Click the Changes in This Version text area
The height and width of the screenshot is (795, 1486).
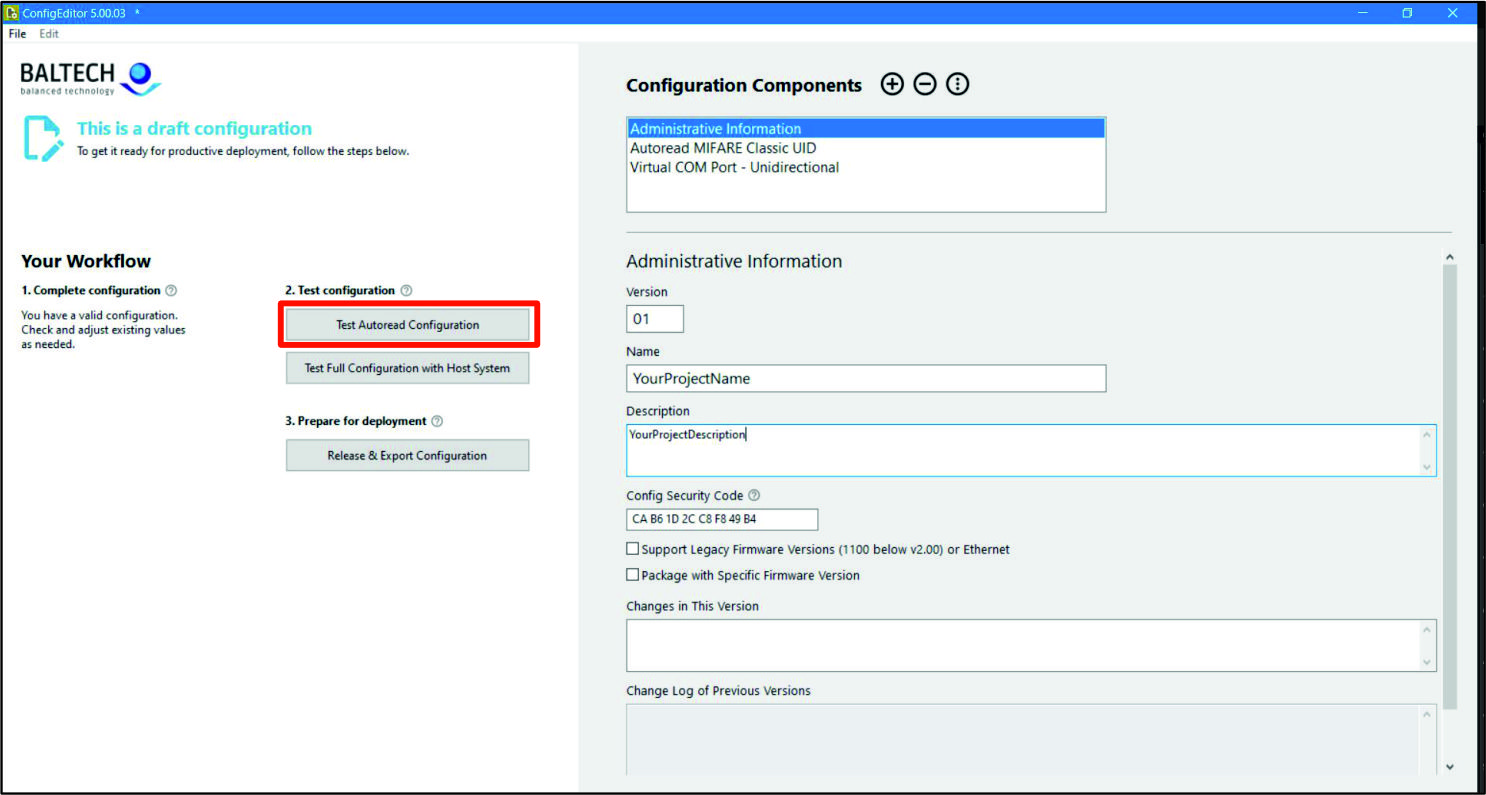click(x=1031, y=645)
